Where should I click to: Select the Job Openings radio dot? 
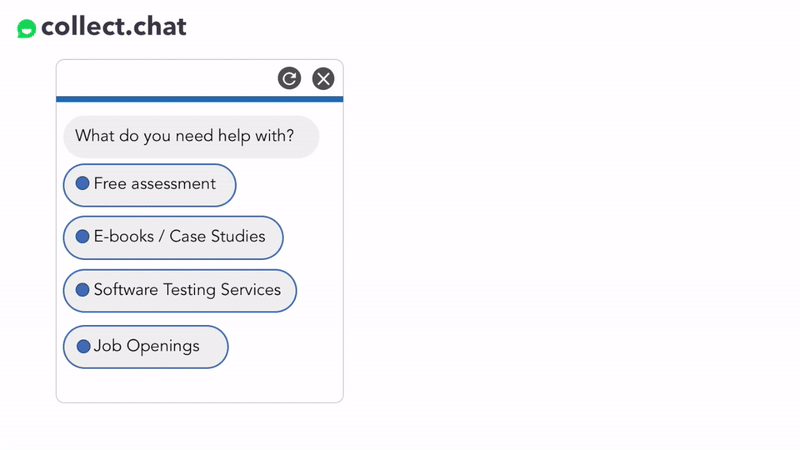coord(84,346)
